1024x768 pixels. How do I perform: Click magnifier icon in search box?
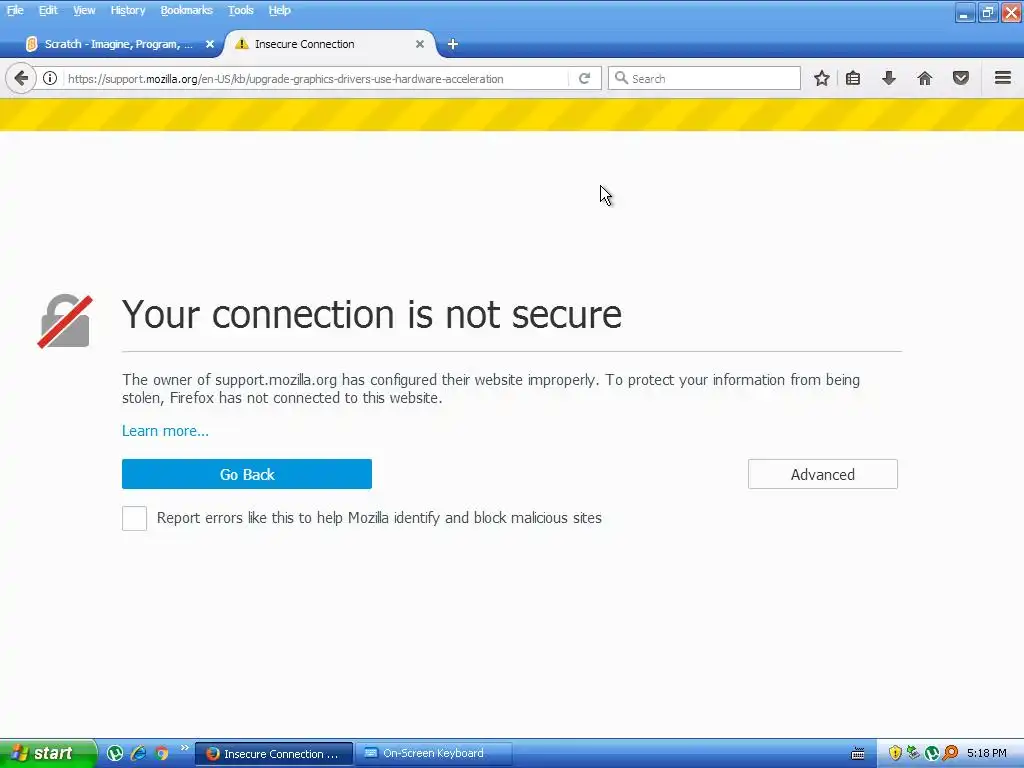coord(621,78)
